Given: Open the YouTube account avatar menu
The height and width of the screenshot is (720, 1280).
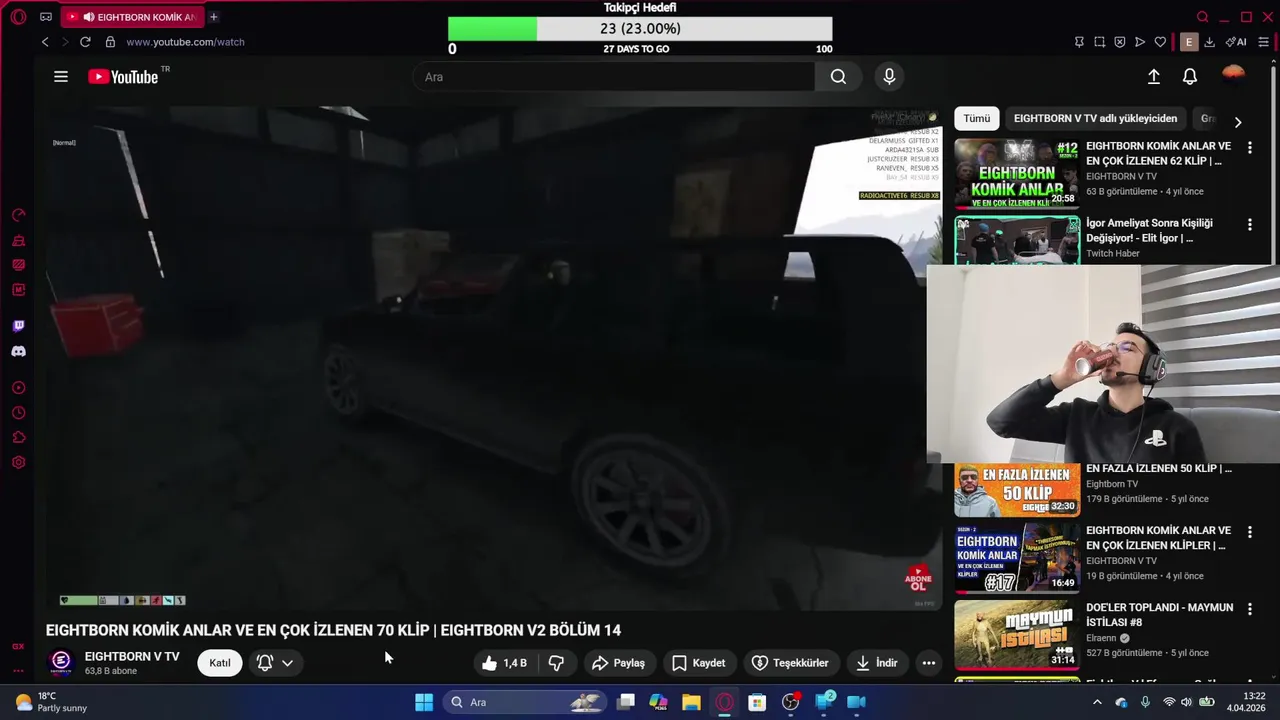Looking at the screenshot, I should 1234,76.
